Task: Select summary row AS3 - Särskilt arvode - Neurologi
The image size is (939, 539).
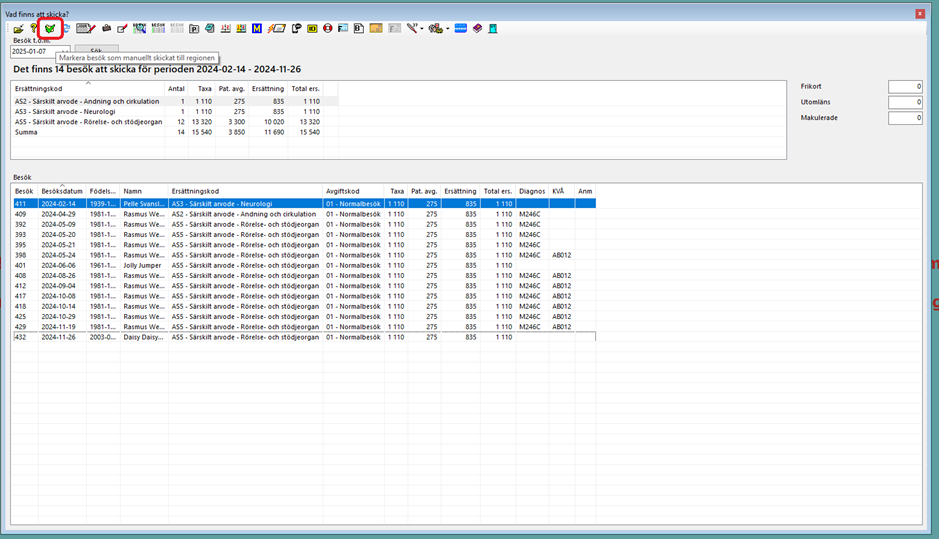Action: pos(175,111)
